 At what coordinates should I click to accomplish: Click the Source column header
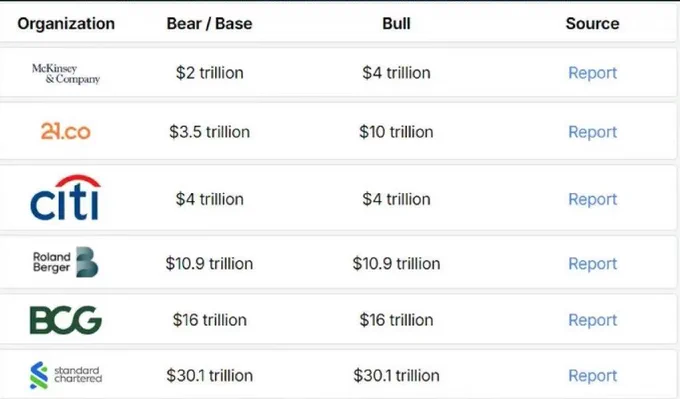(592, 23)
